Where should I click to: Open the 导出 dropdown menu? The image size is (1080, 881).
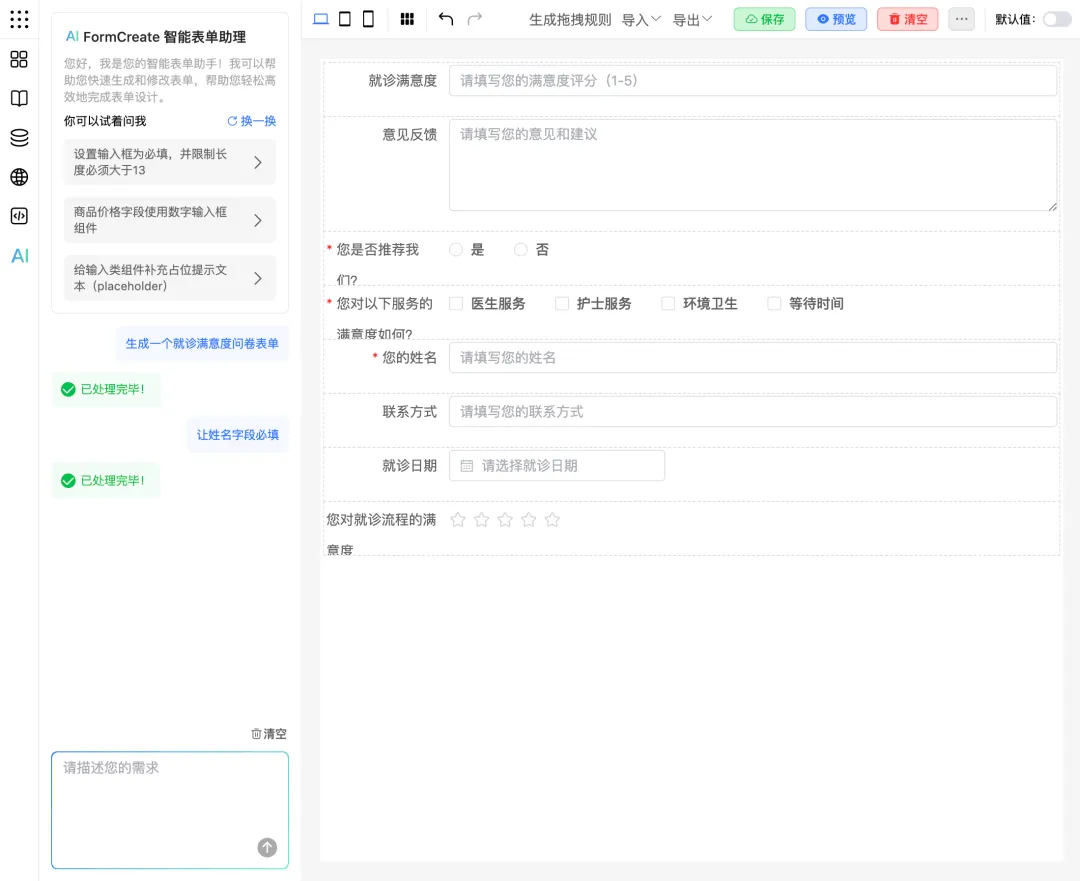coord(693,18)
